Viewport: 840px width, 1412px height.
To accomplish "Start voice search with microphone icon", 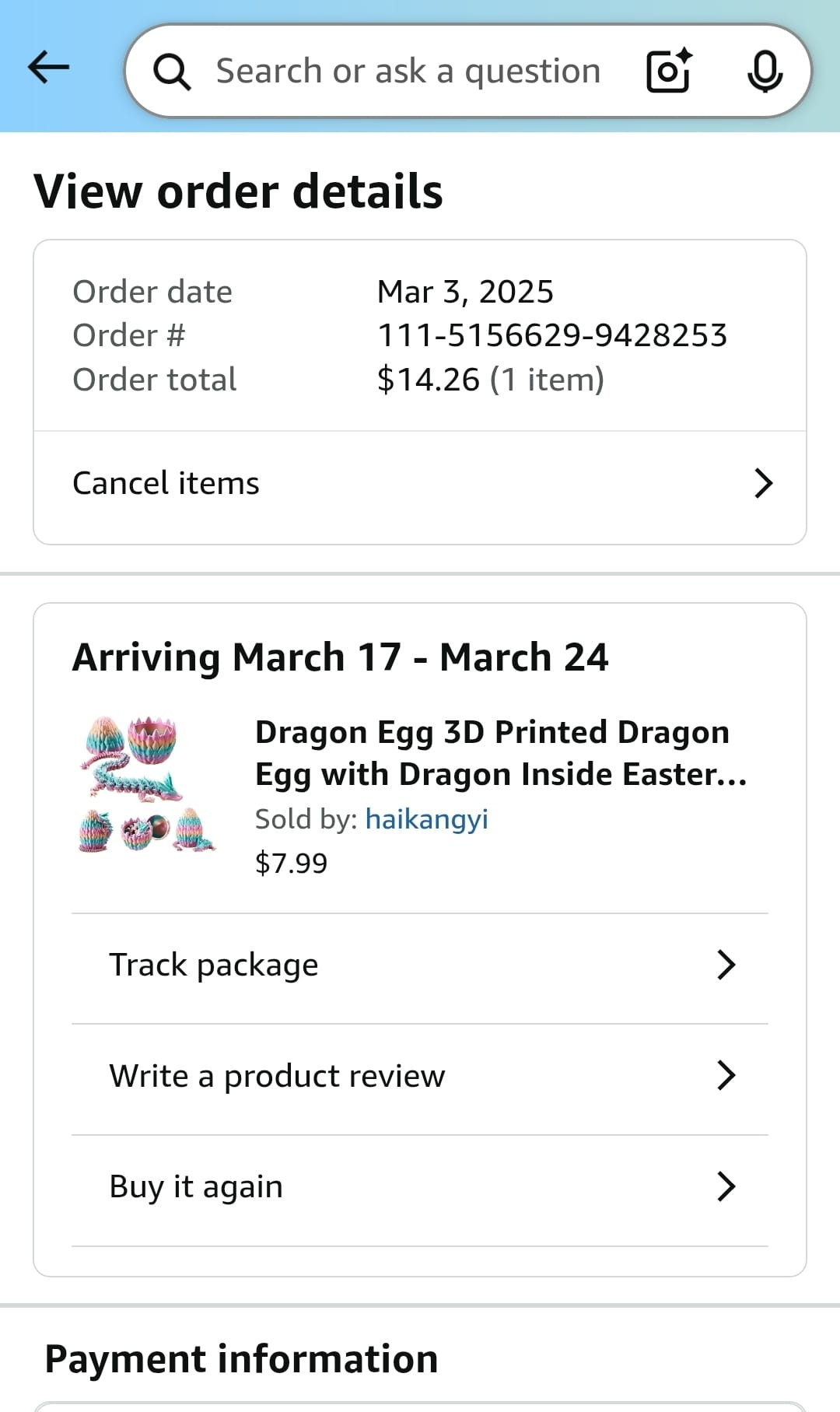I will [765, 72].
